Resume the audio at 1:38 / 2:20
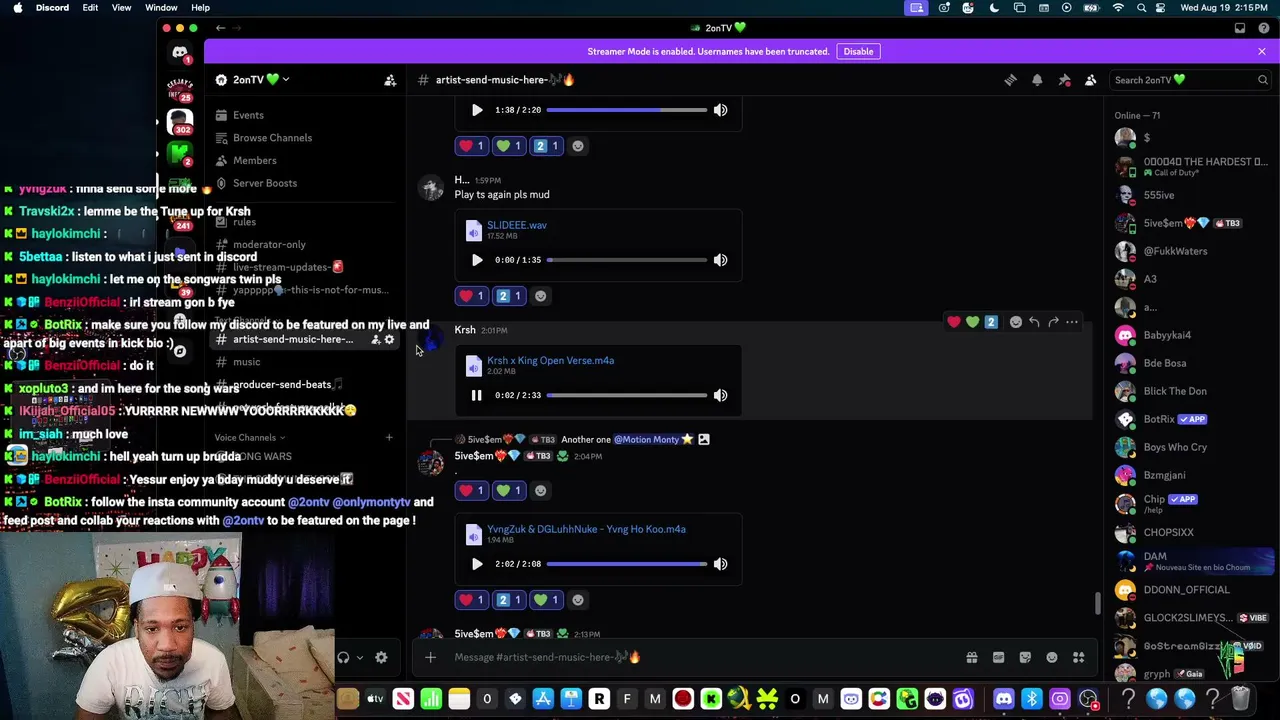The image size is (1280, 720). [x=477, y=110]
